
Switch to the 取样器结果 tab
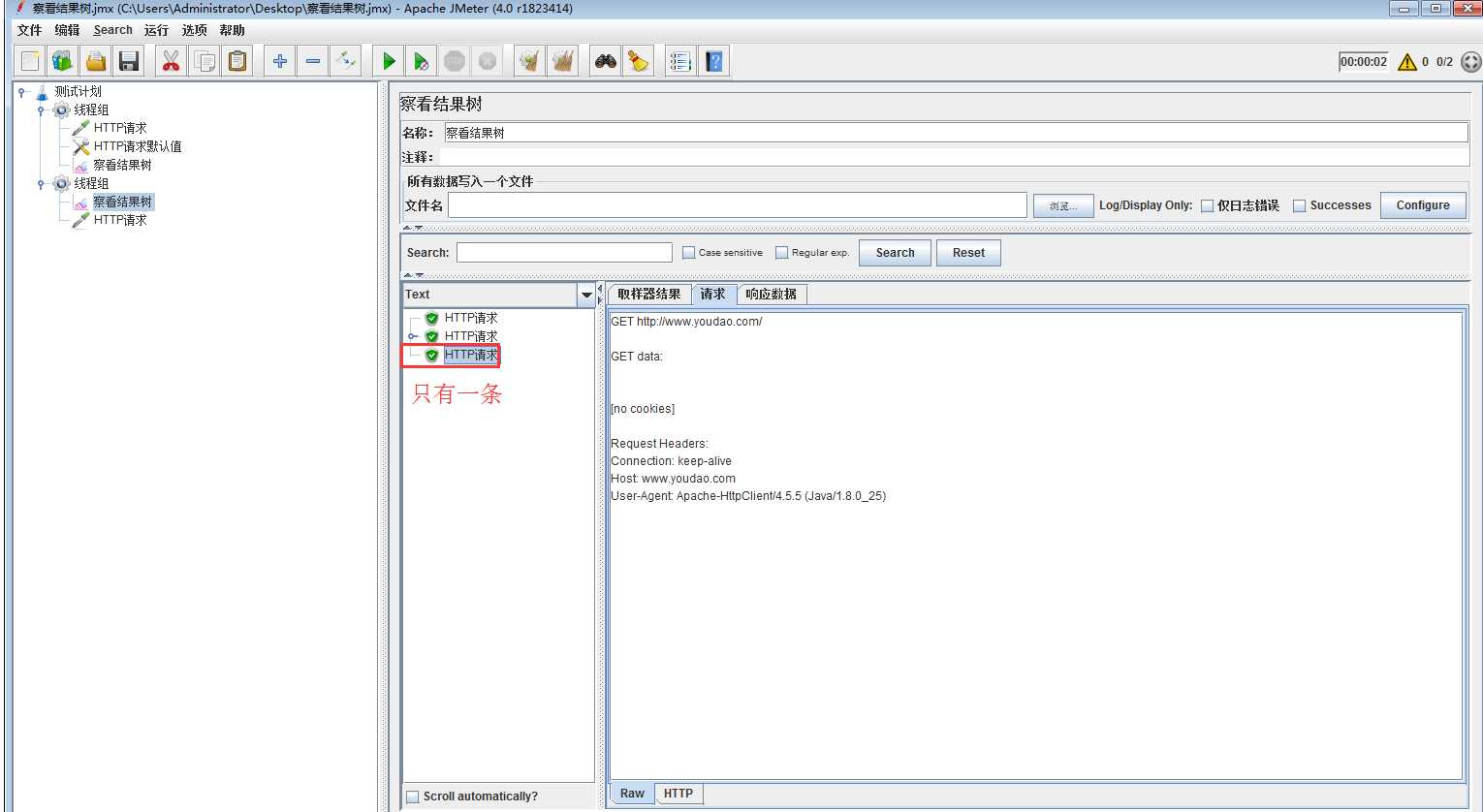[x=649, y=294]
